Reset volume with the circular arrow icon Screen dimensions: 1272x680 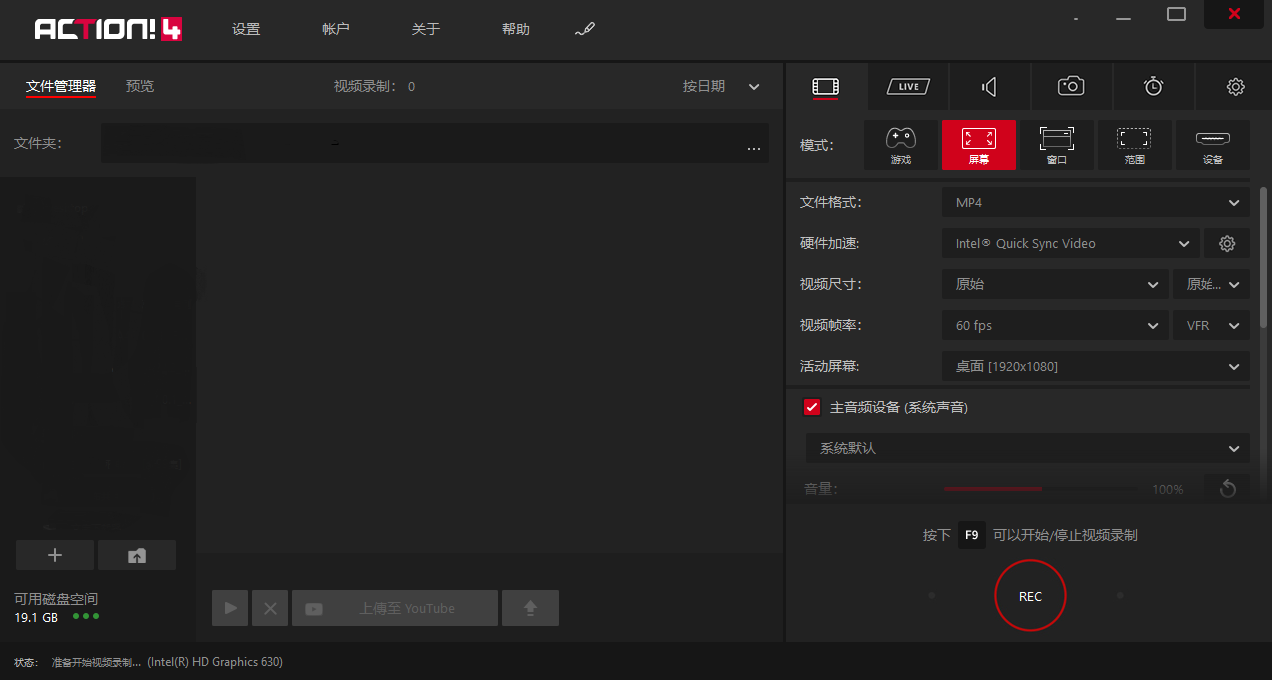1228,489
